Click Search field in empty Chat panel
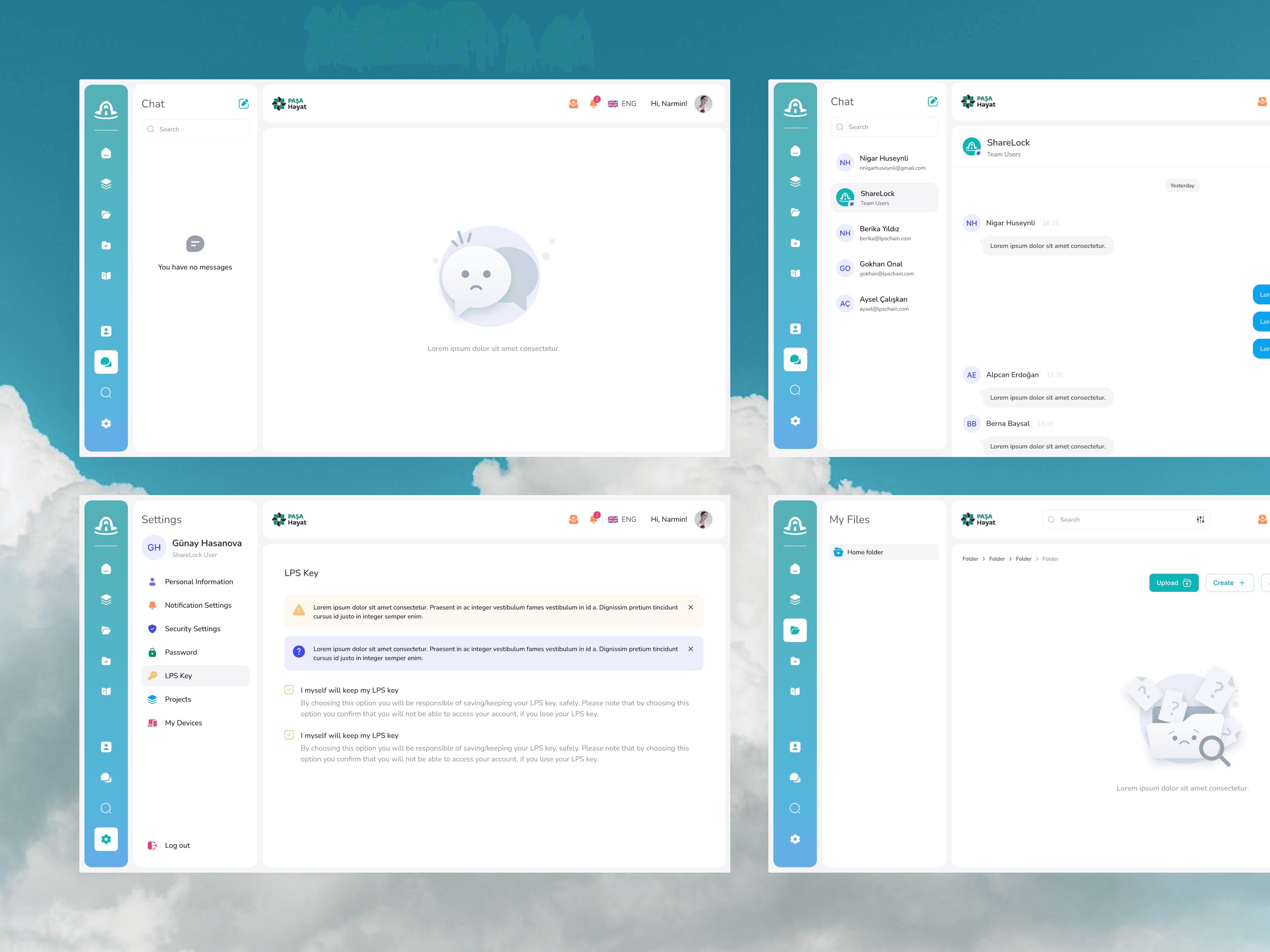 point(195,129)
